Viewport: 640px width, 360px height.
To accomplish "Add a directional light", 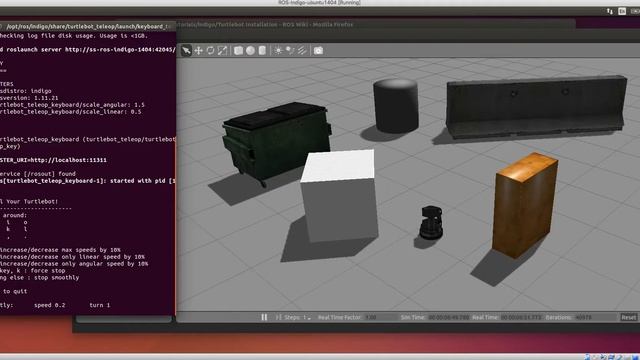I will (302, 51).
